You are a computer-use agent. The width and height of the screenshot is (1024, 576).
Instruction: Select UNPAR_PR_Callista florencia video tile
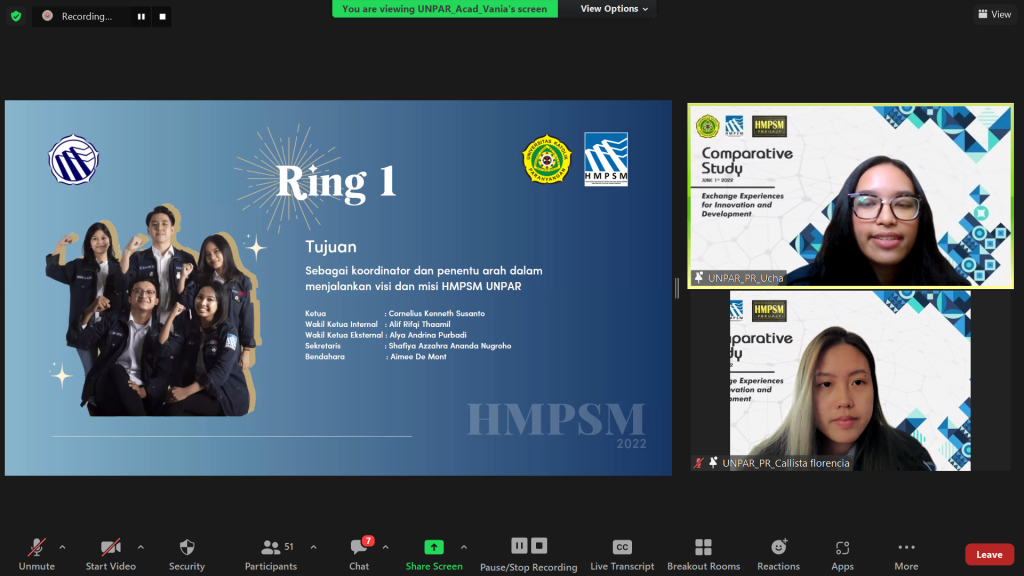coord(850,380)
